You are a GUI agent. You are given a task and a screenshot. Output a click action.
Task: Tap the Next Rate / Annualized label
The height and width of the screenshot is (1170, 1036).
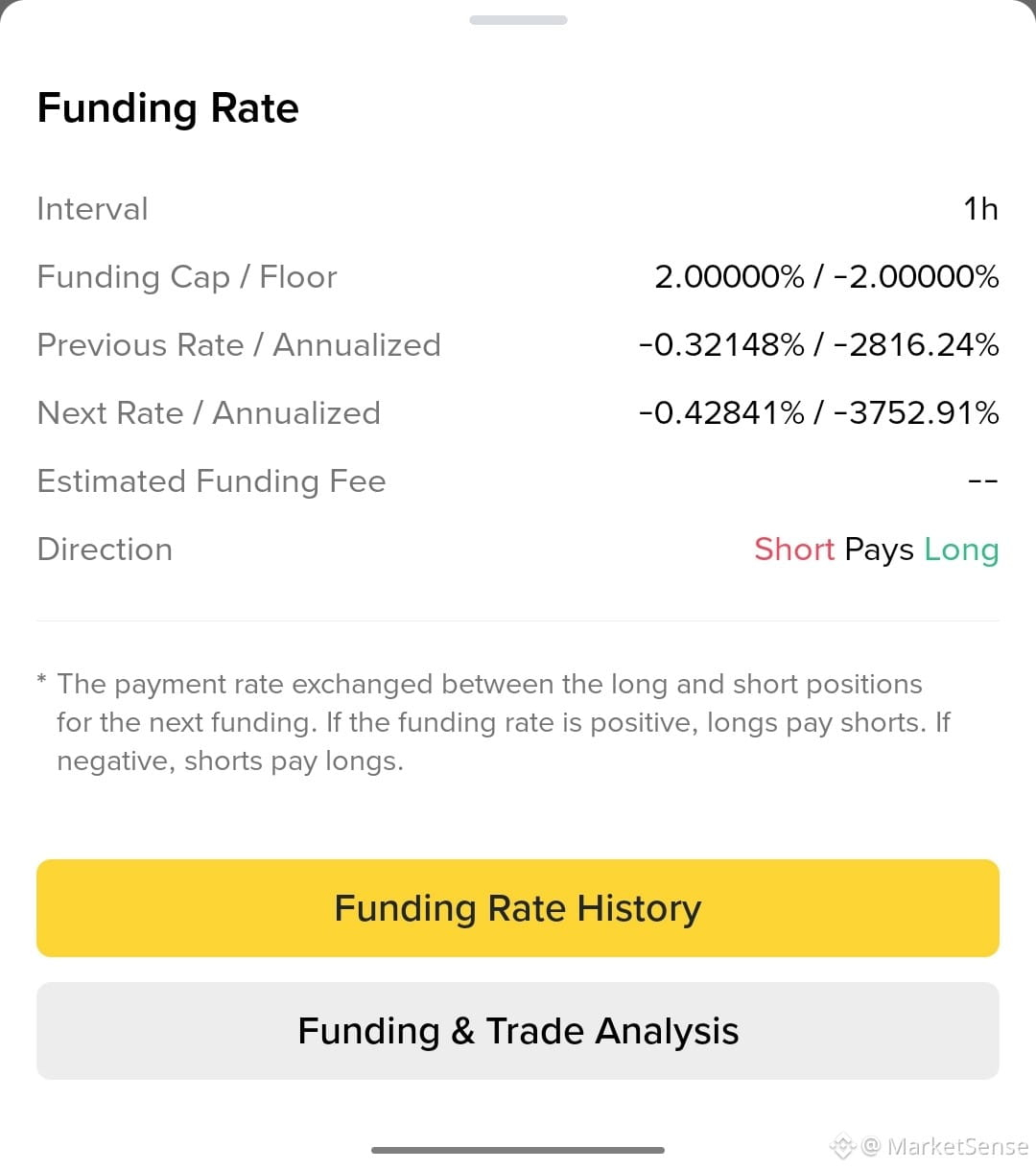tap(208, 413)
